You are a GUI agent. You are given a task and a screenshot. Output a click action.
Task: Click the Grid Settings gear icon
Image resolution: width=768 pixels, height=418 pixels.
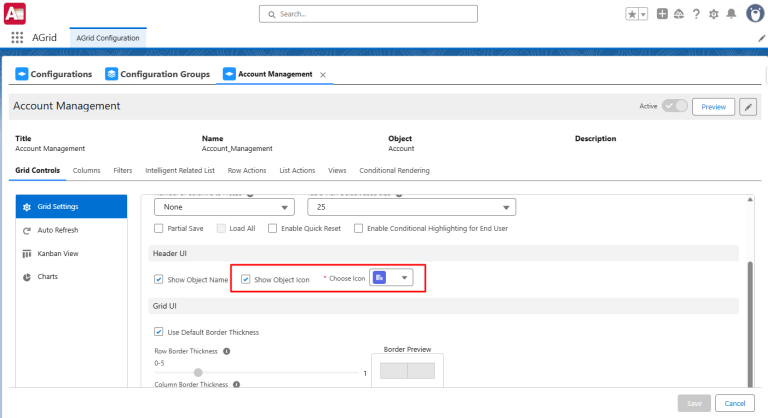pyautogui.click(x=27, y=207)
